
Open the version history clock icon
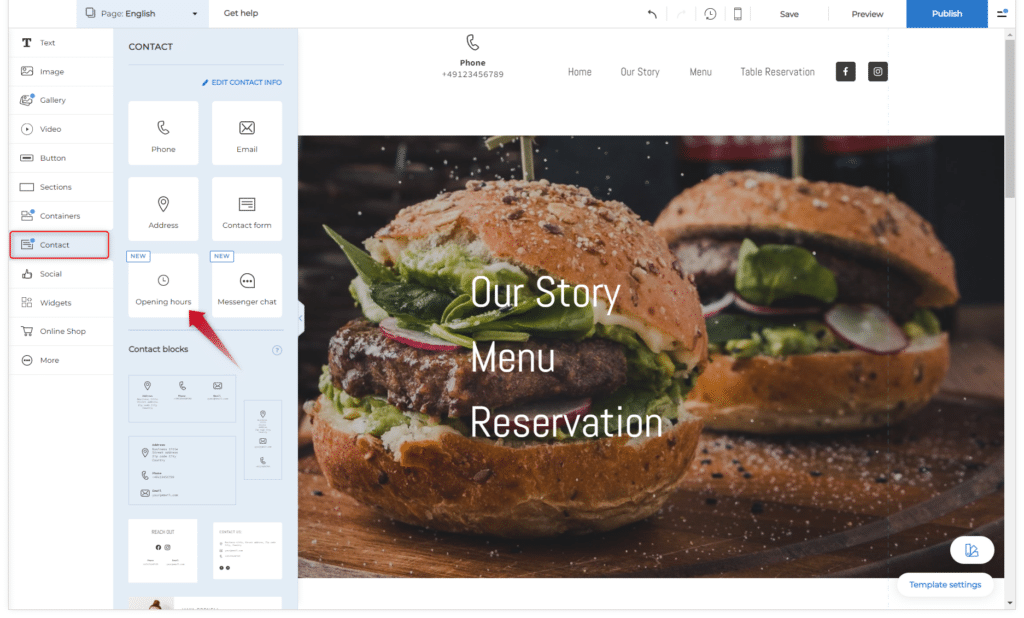[x=710, y=14]
